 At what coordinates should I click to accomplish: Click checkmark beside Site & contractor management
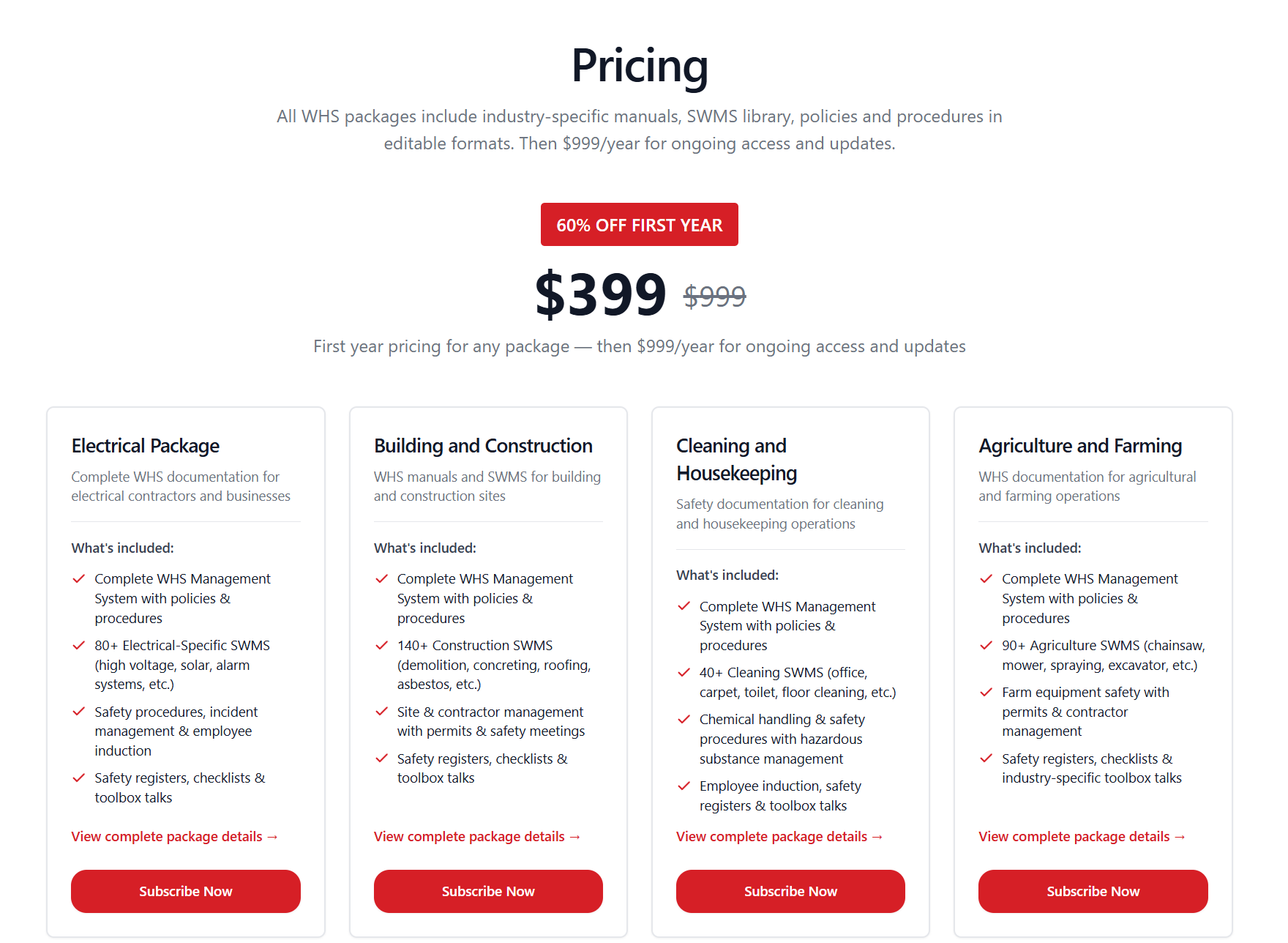point(381,712)
